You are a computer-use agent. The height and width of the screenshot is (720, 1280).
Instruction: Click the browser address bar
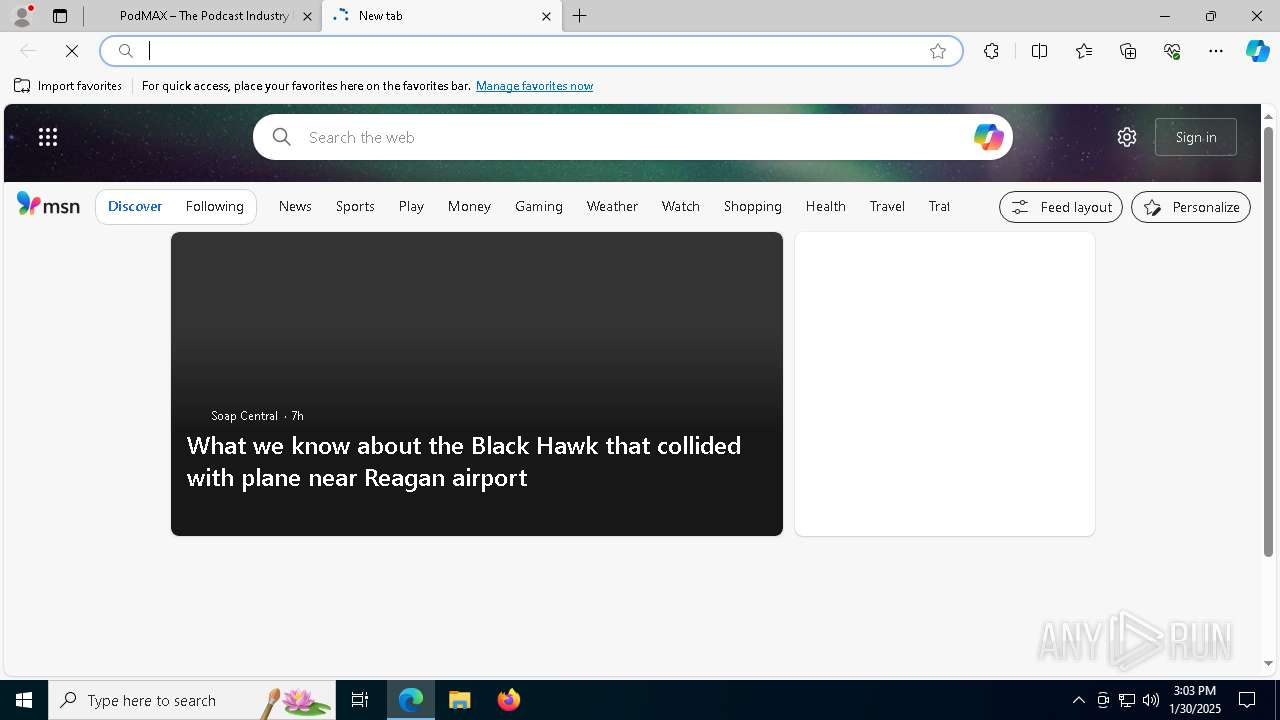click(x=530, y=51)
